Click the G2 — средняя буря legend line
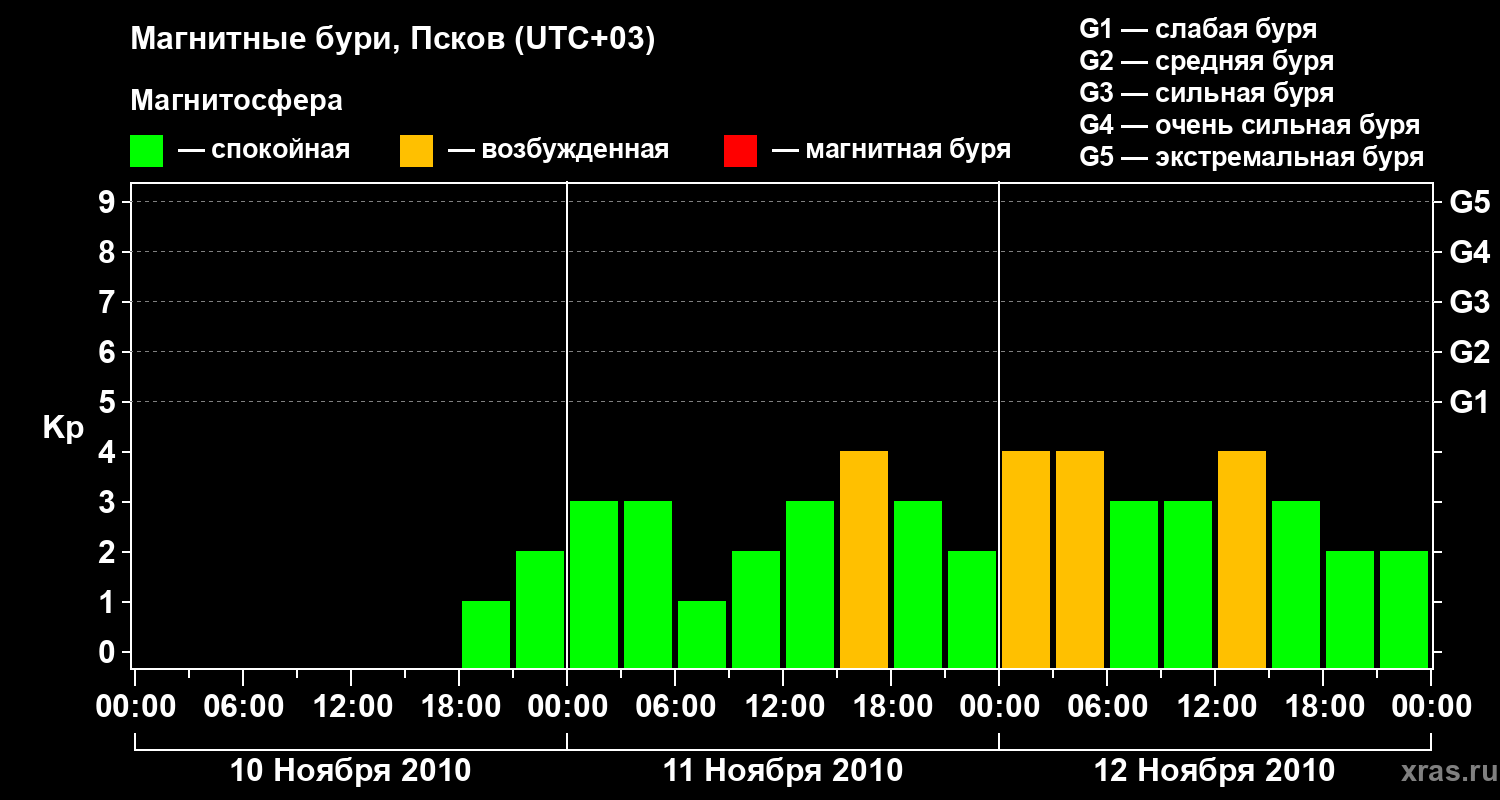The image size is (1500, 800). 1207,61
